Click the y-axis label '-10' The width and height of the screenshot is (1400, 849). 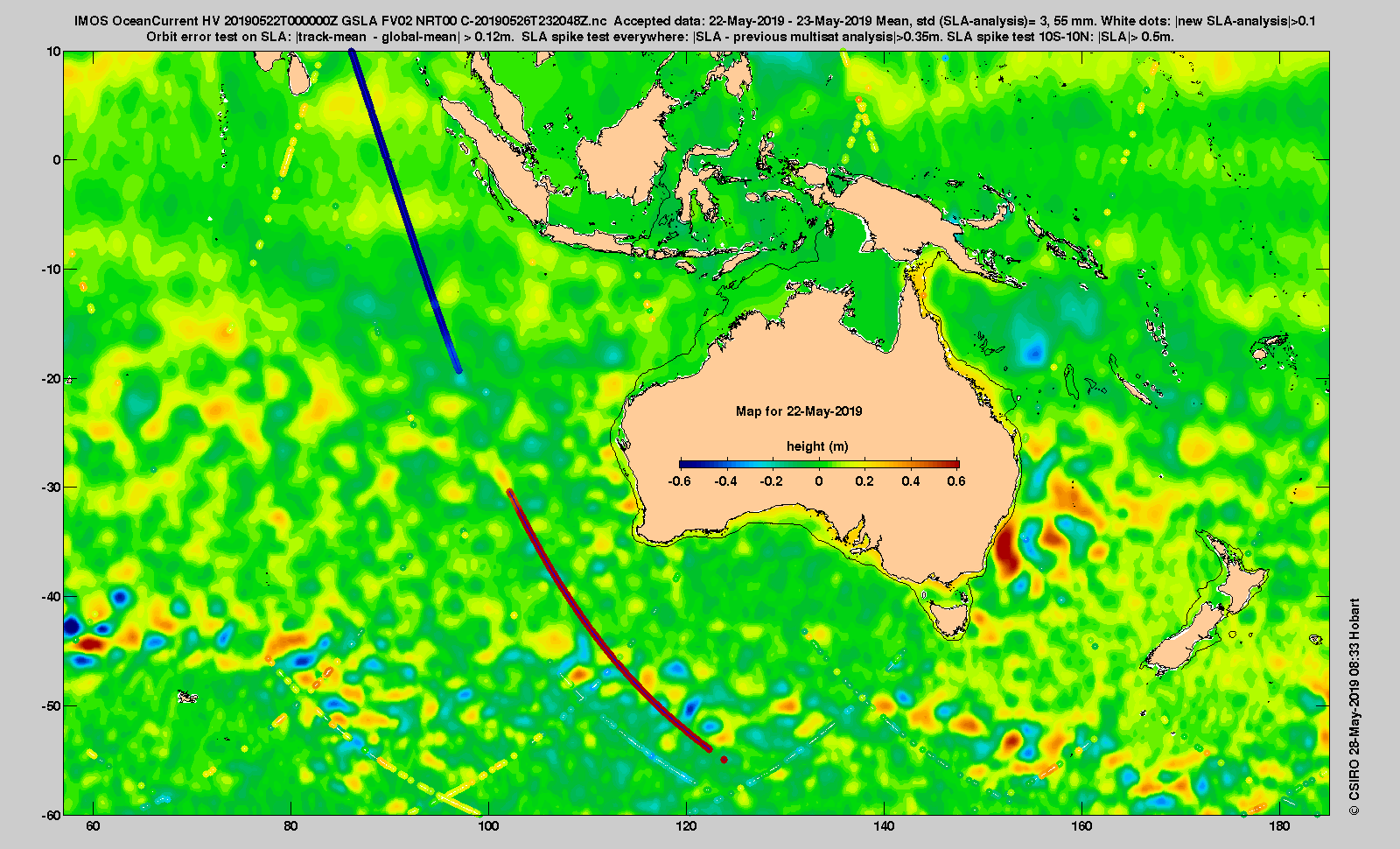52,270
